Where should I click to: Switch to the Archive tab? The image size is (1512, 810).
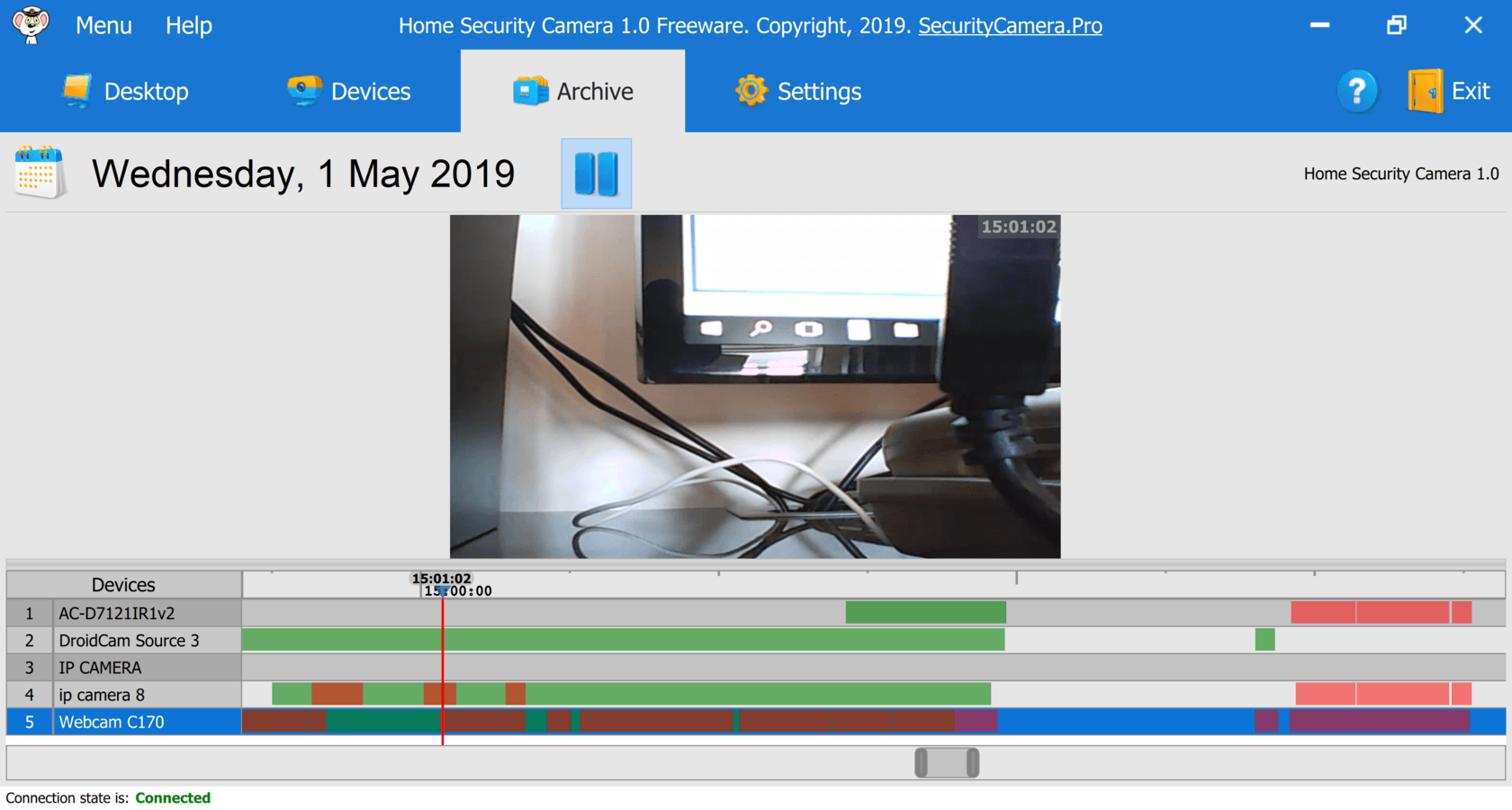click(572, 91)
